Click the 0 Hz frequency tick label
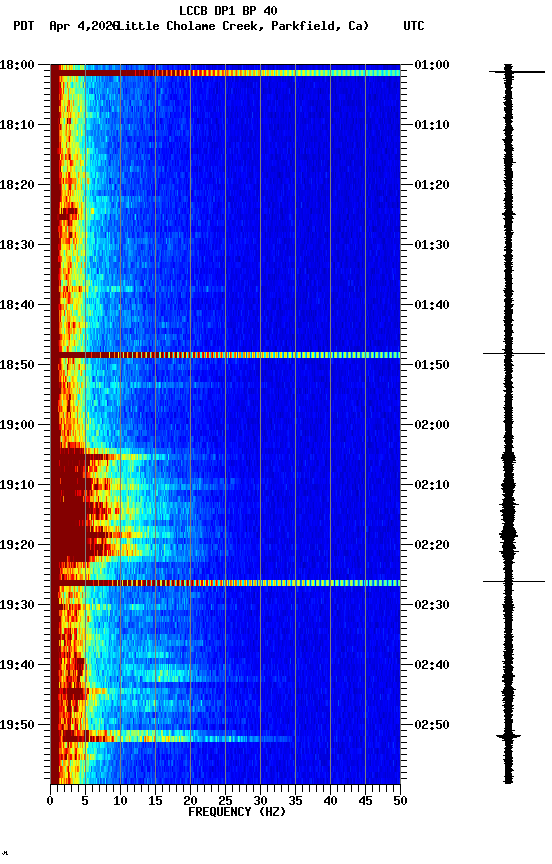The width and height of the screenshot is (552, 864). click(50, 801)
